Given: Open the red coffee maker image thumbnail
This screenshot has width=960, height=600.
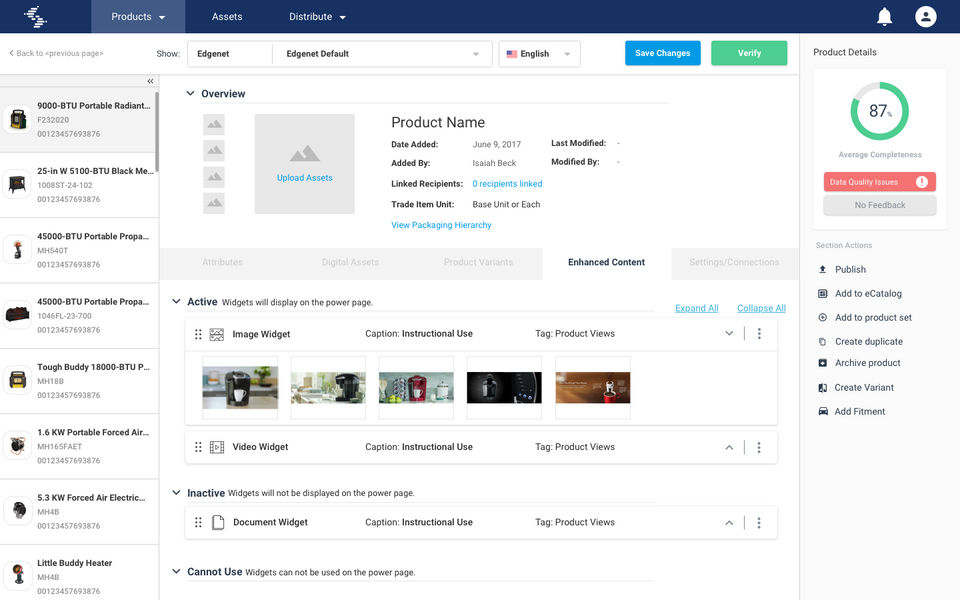Looking at the screenshot, I should pyautogui.click(x=416, y=388).
